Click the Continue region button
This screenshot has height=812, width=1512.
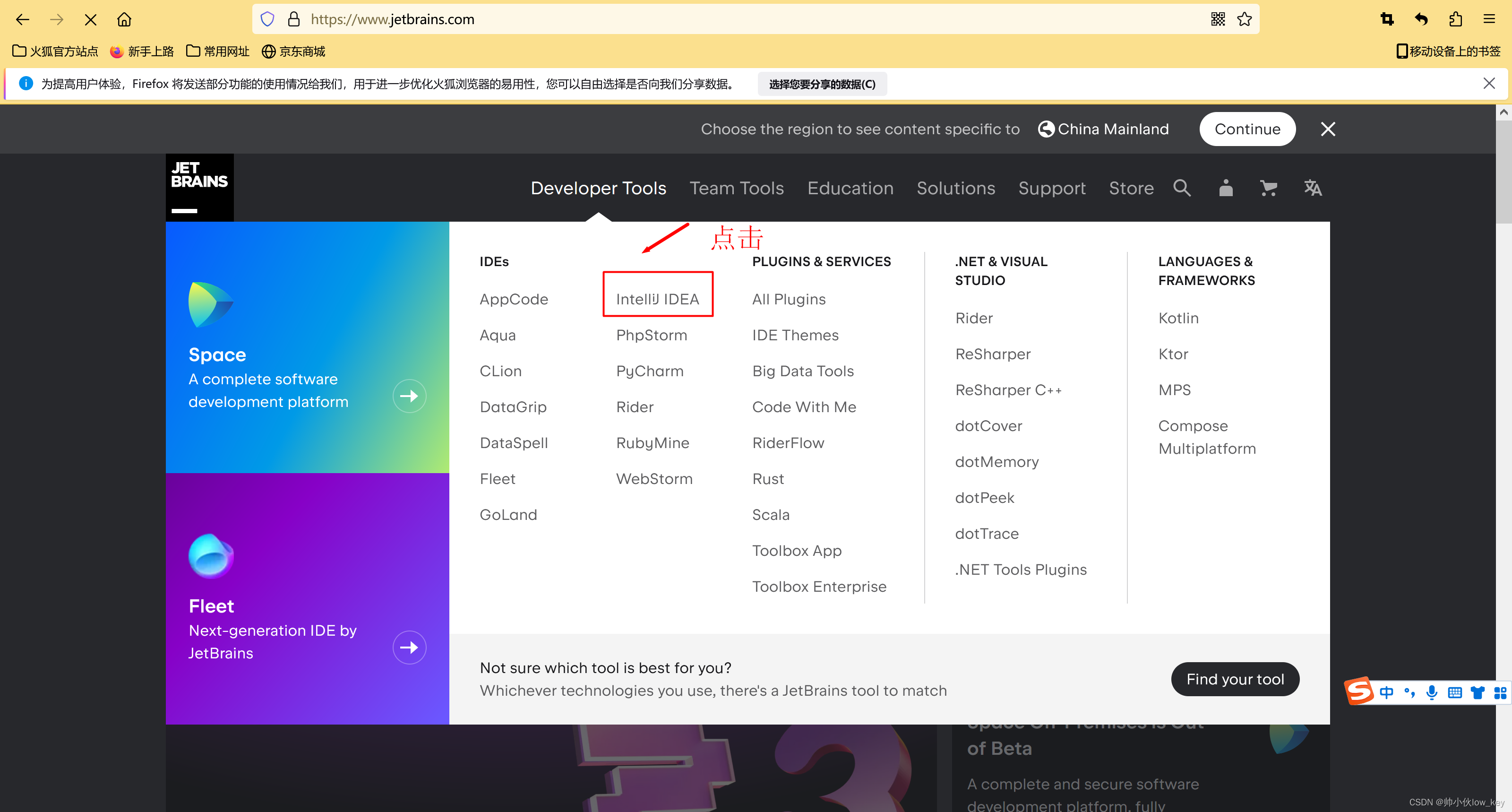click(x=1247, y=129)
